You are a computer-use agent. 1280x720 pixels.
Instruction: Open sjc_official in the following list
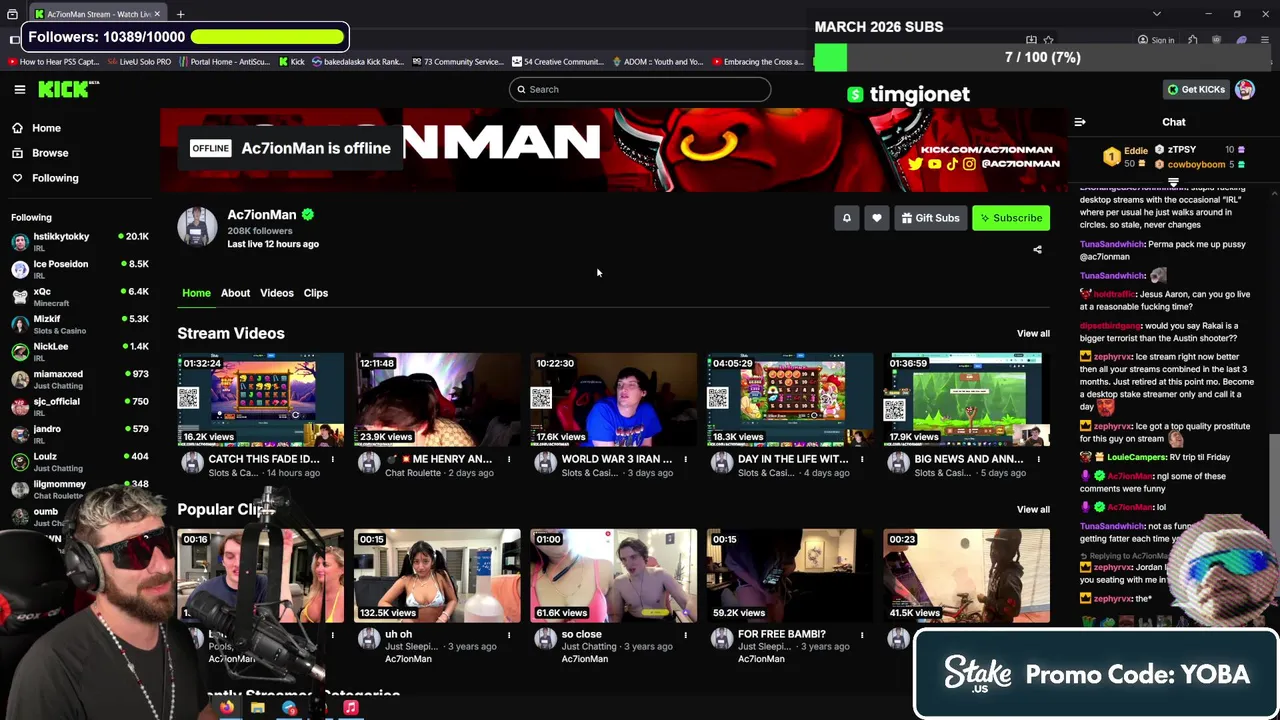coord(80,407)
